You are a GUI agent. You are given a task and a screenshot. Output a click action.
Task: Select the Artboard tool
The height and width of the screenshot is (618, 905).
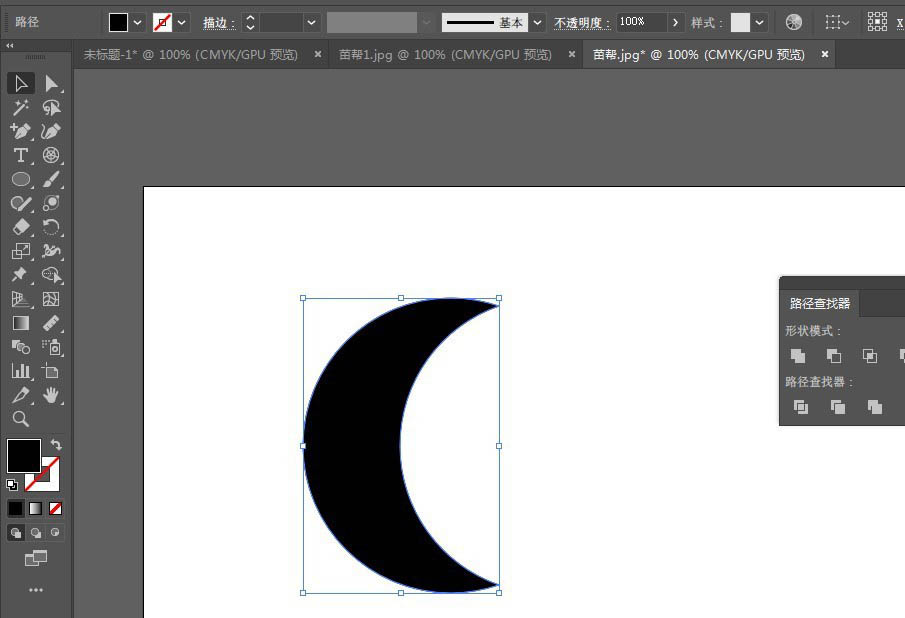point(51,370)
